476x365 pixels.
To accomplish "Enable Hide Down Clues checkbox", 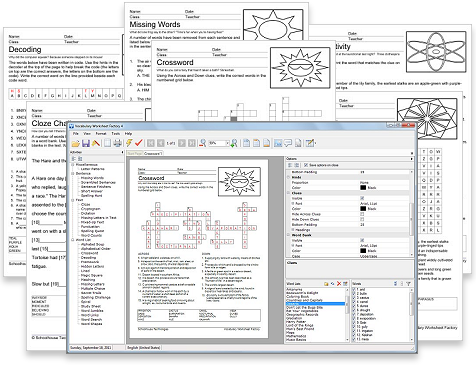I will 362,219.
